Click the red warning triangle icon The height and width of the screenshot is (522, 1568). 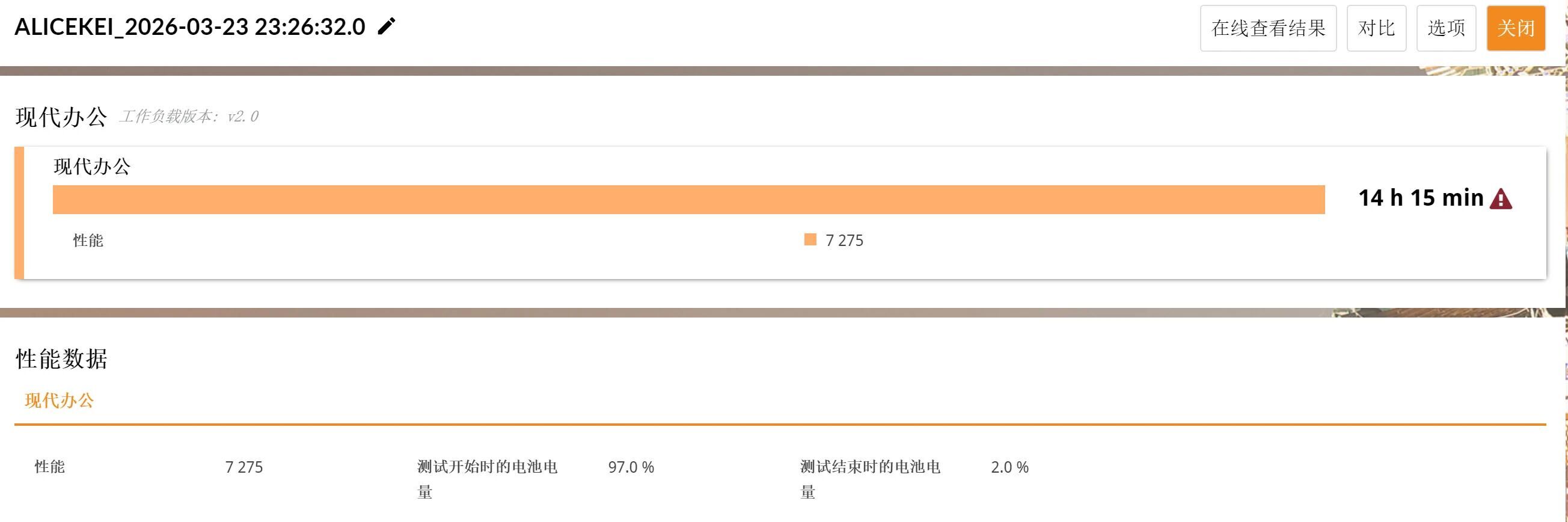[x=1501, y=199]
